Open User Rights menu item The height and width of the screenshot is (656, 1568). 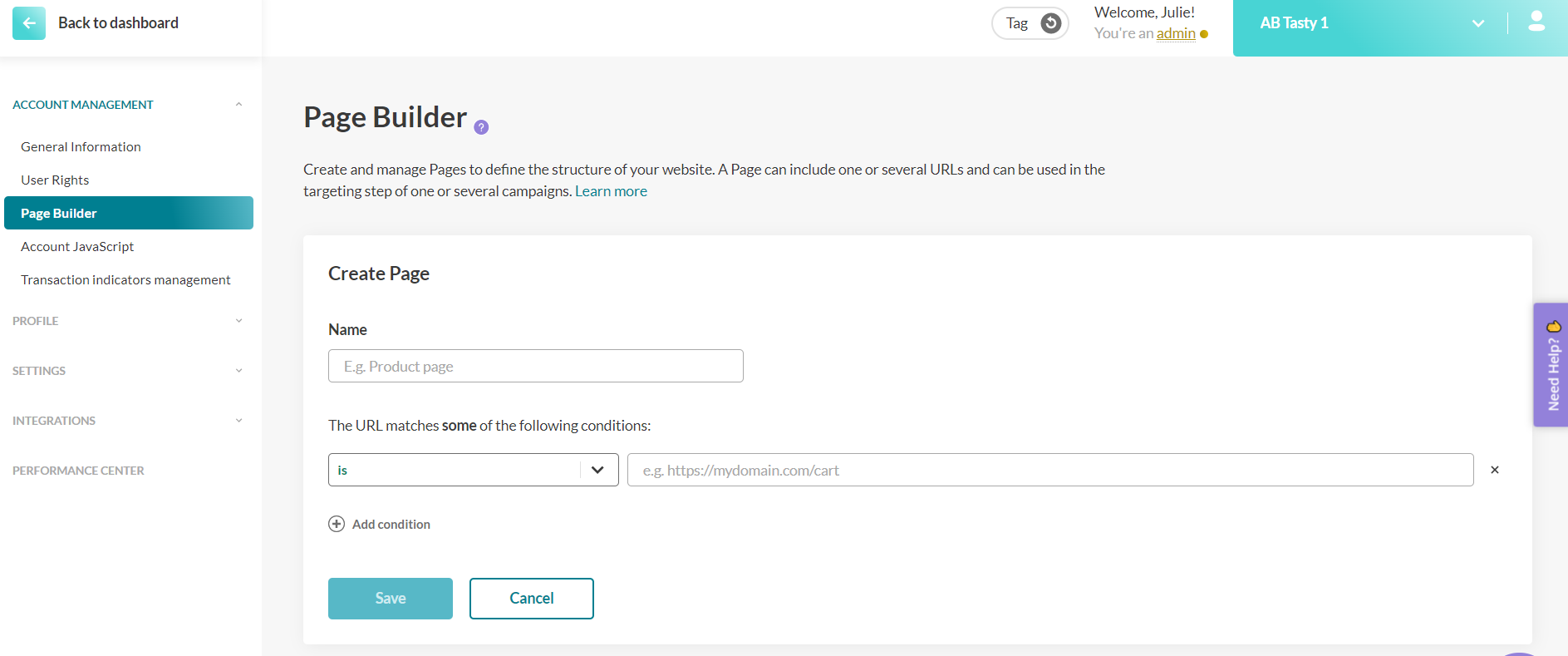pos(55,180)
